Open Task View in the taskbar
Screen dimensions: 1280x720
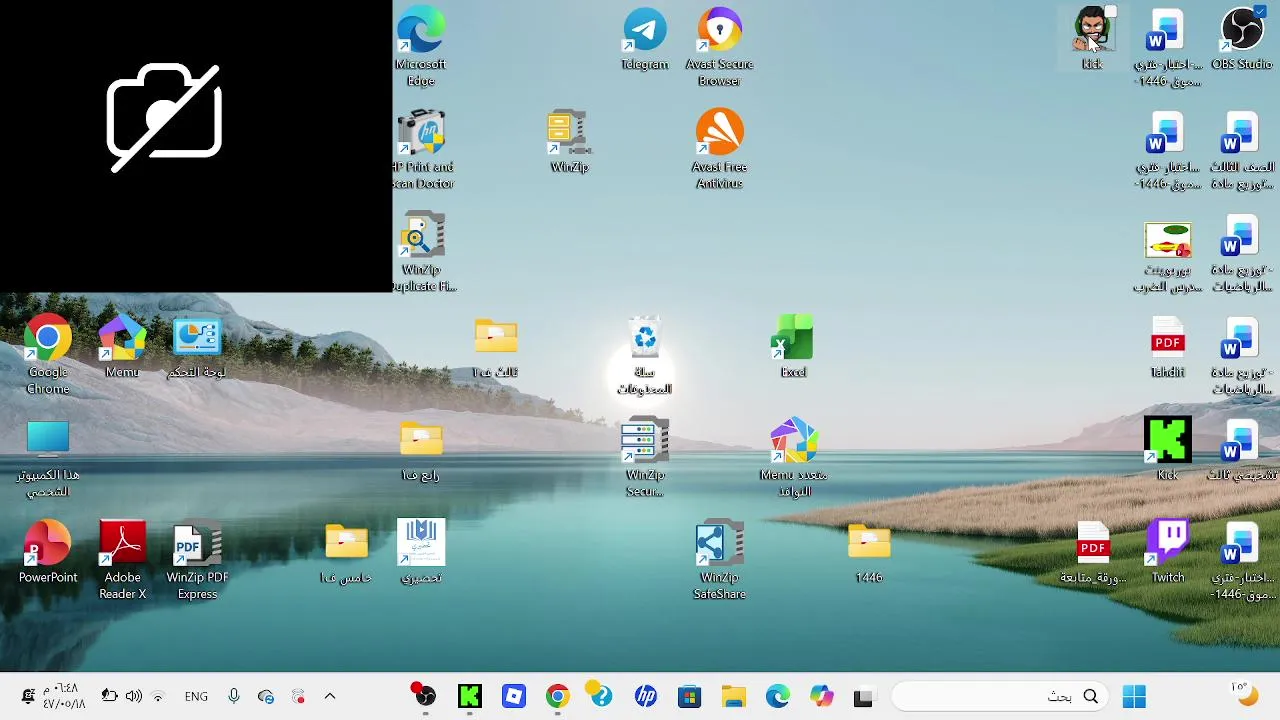point(864,696)
